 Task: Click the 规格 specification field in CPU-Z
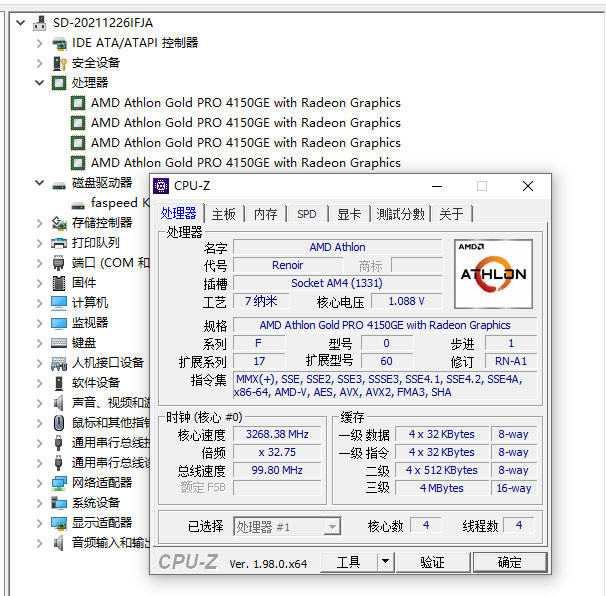[x=385, y=325]
